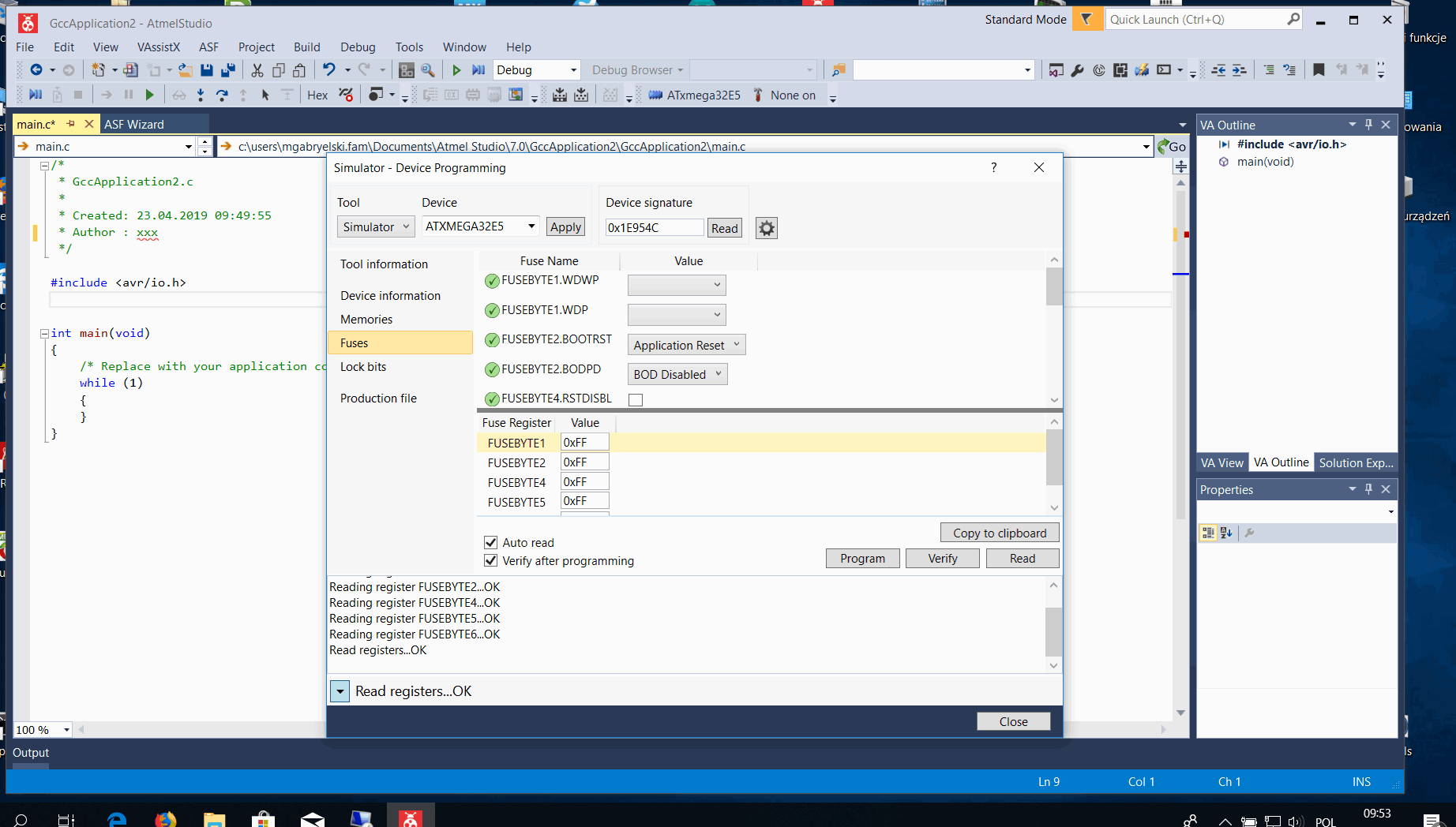Open the Build menu
The height and width of the screenshot is (827, 1456).
coord(306,47)
